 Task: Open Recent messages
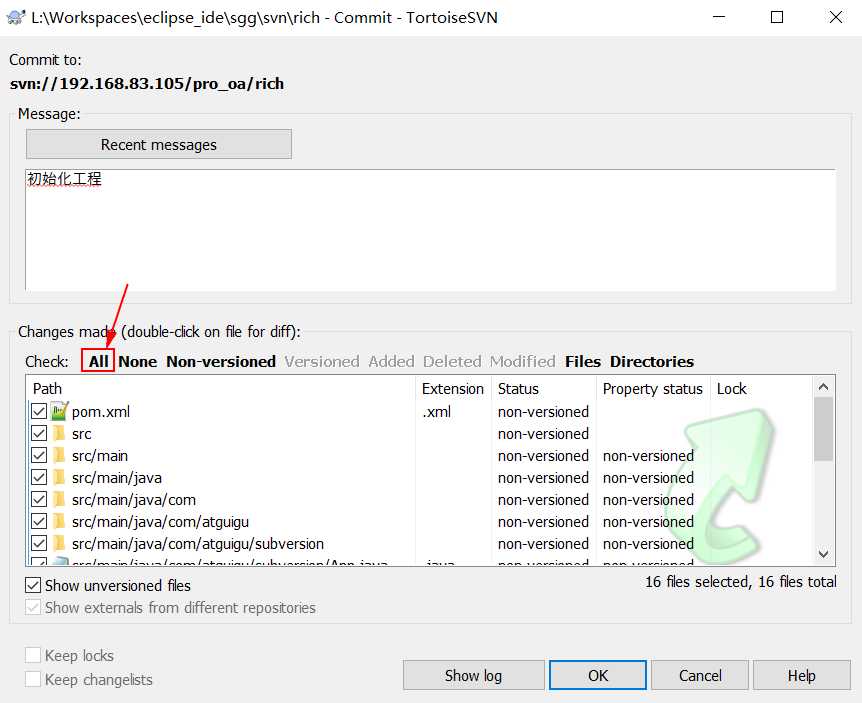(x=159, y=145)
